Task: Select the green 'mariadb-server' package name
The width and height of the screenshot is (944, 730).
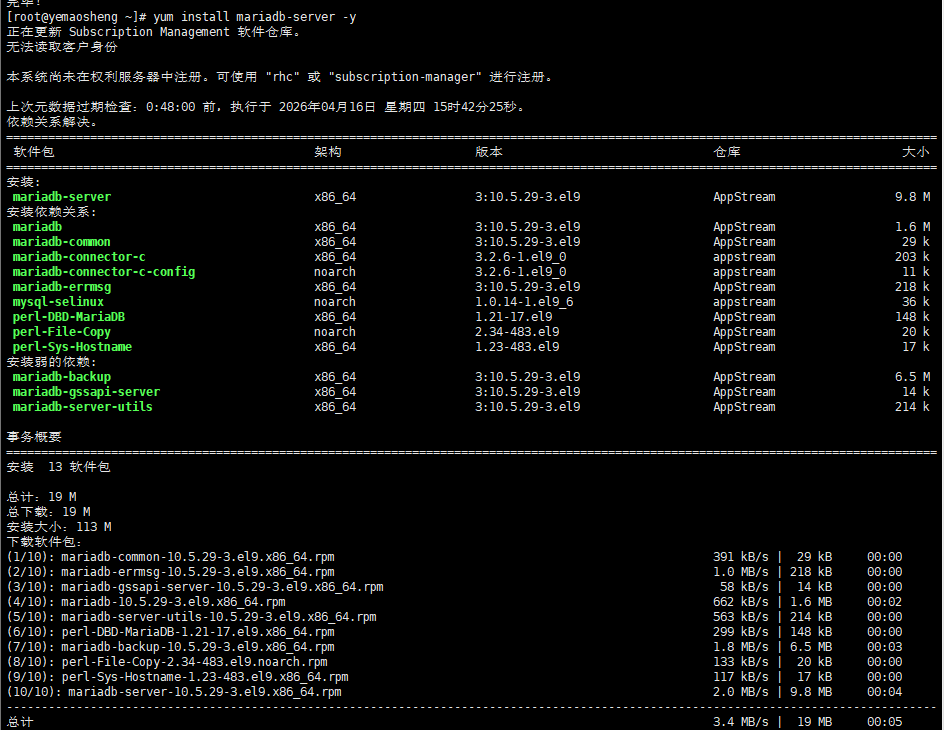Action: click(62, 197)
